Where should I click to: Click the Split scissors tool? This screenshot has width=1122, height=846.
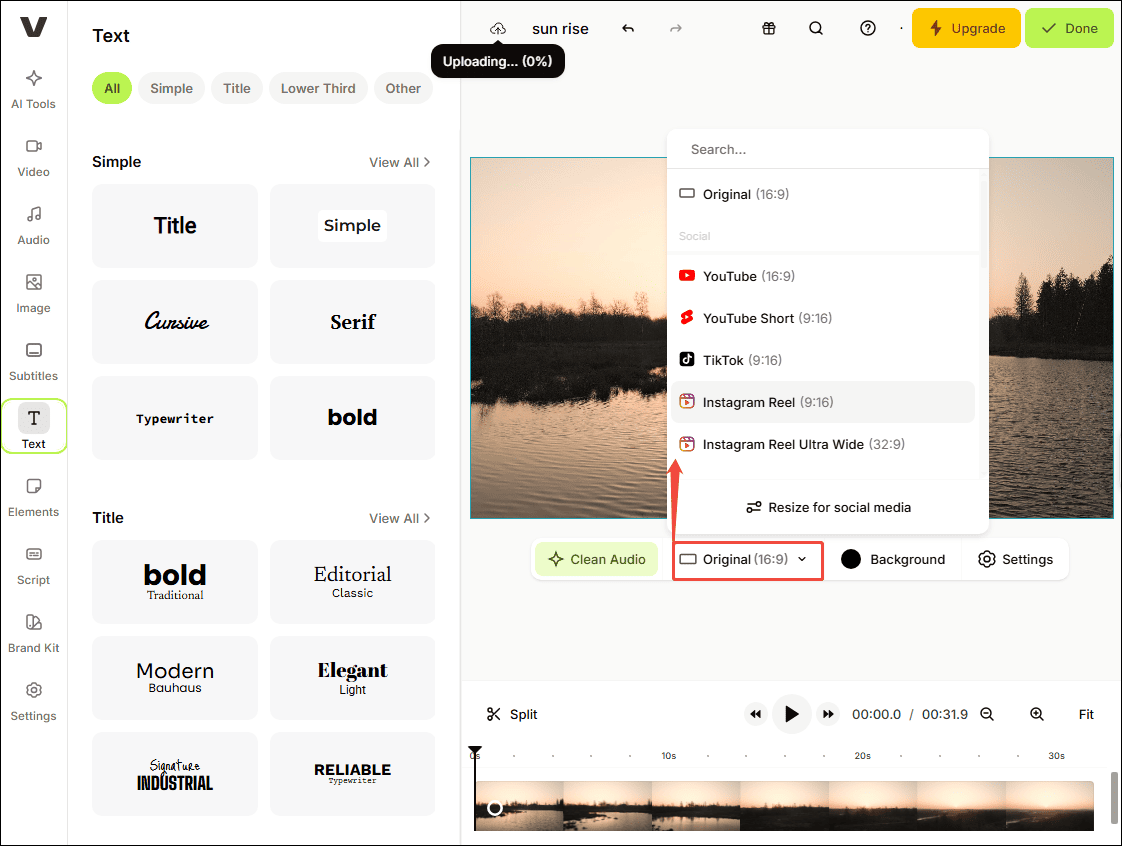tap(512, 714)
